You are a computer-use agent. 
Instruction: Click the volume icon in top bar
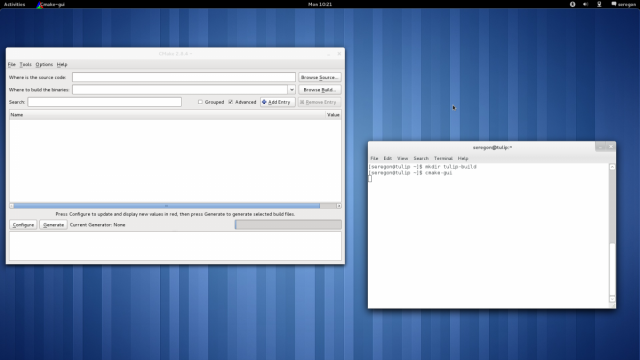[x=585, y=4]
